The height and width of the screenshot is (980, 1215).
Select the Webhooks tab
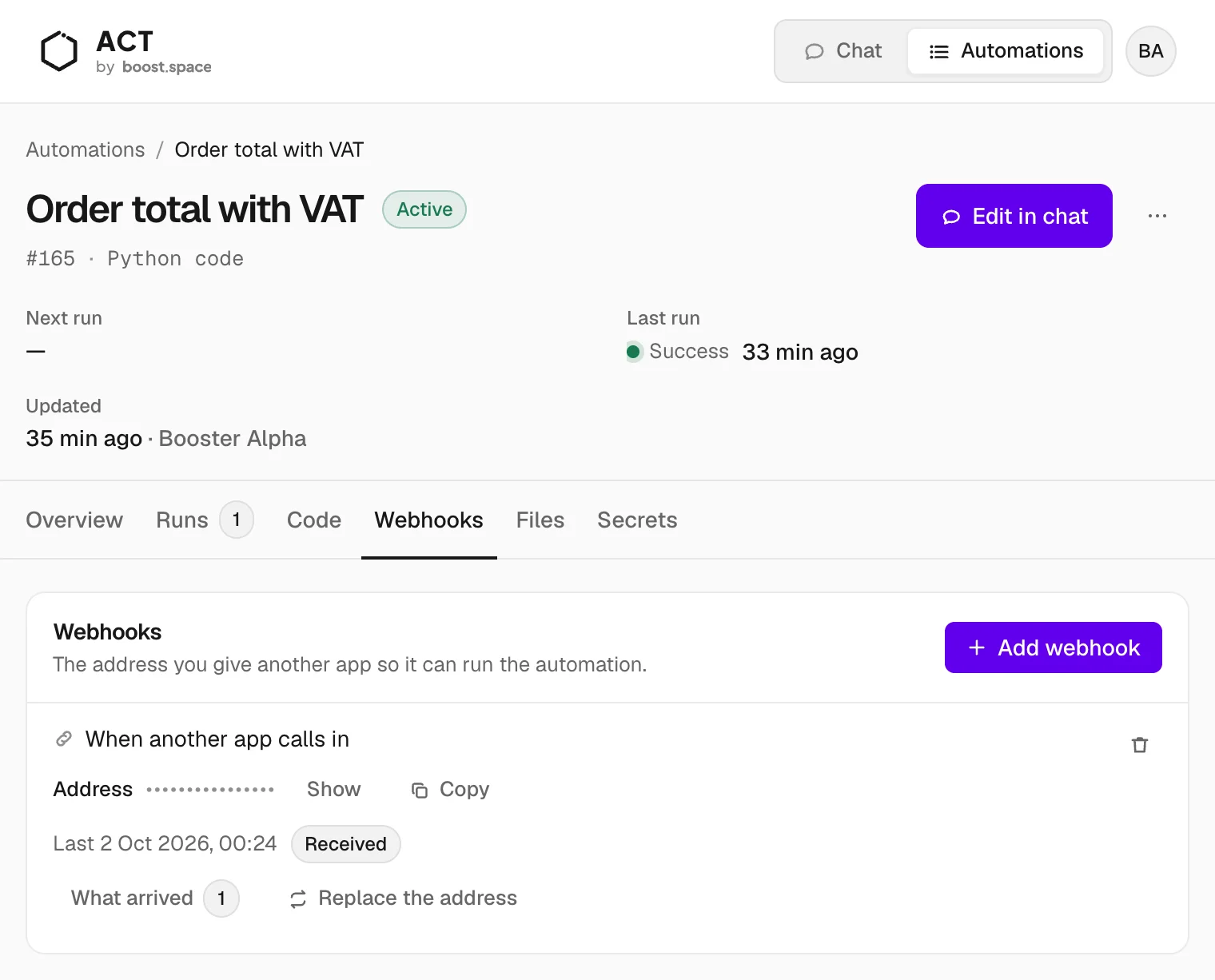[x=428, y=520]
